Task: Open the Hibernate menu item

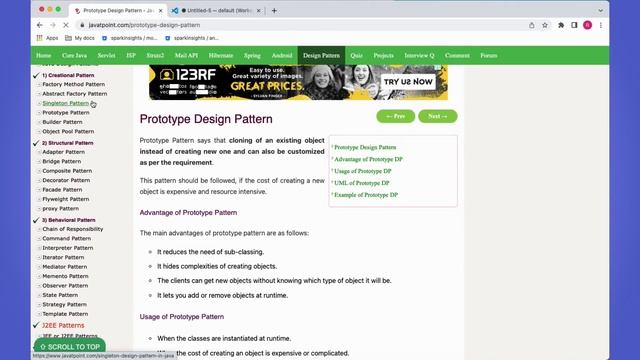Action: (221, 56)
